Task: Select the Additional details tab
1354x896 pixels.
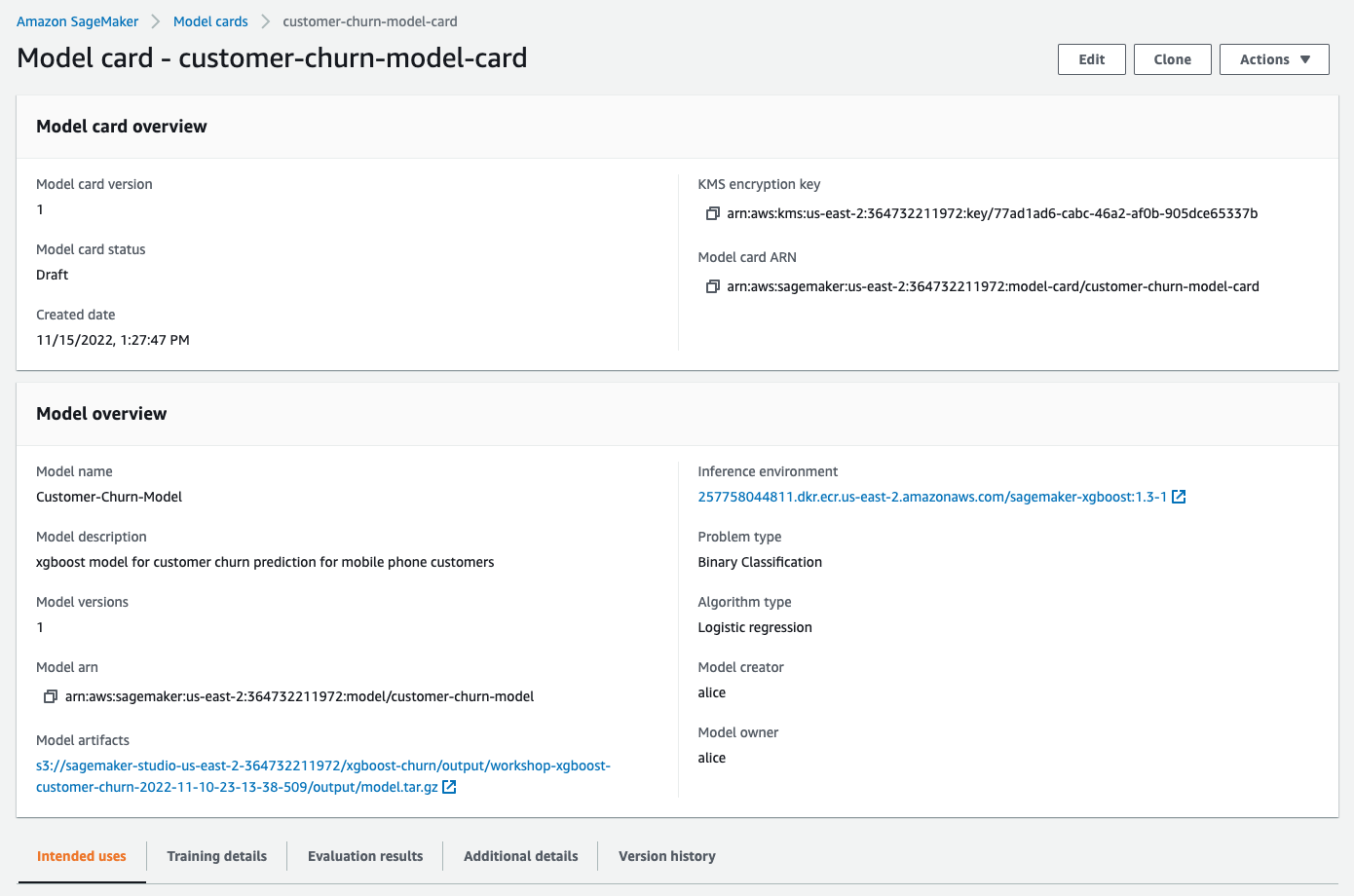Action: tap(520, 856)
